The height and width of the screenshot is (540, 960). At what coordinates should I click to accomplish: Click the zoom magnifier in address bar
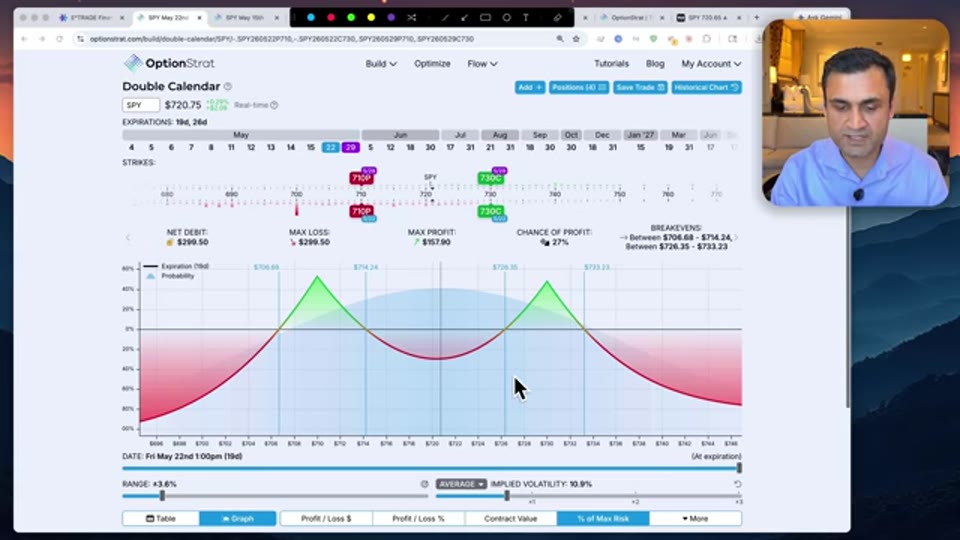(560, 39)
